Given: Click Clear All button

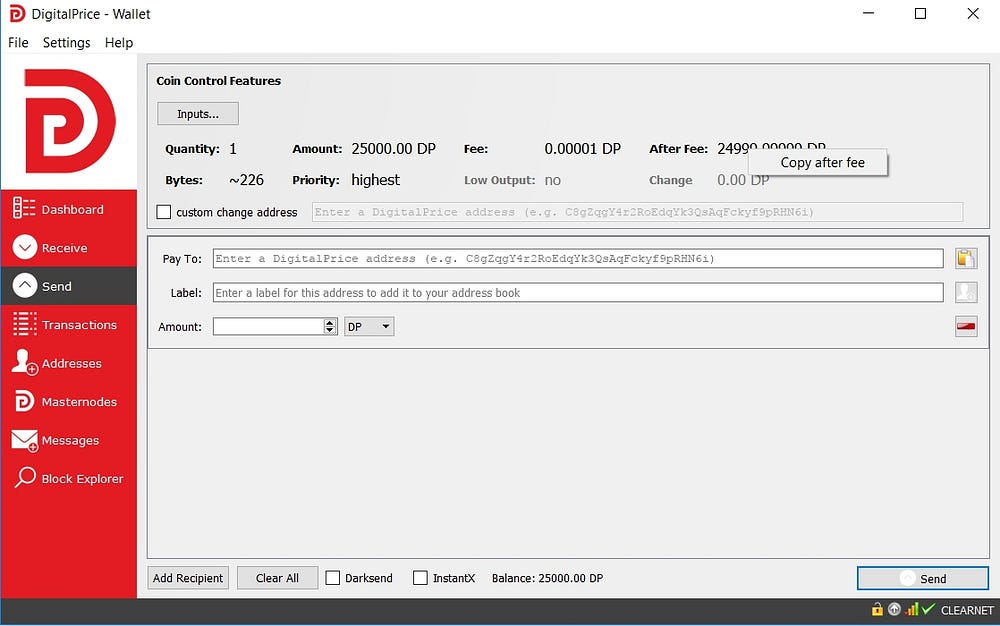Looking at the screenshot, I should point(277,578).
